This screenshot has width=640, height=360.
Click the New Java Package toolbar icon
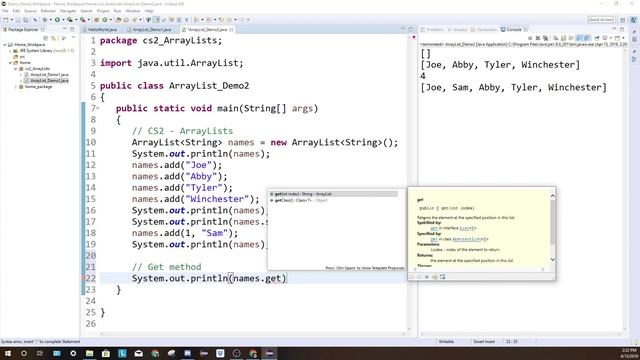tap(97, 20)
